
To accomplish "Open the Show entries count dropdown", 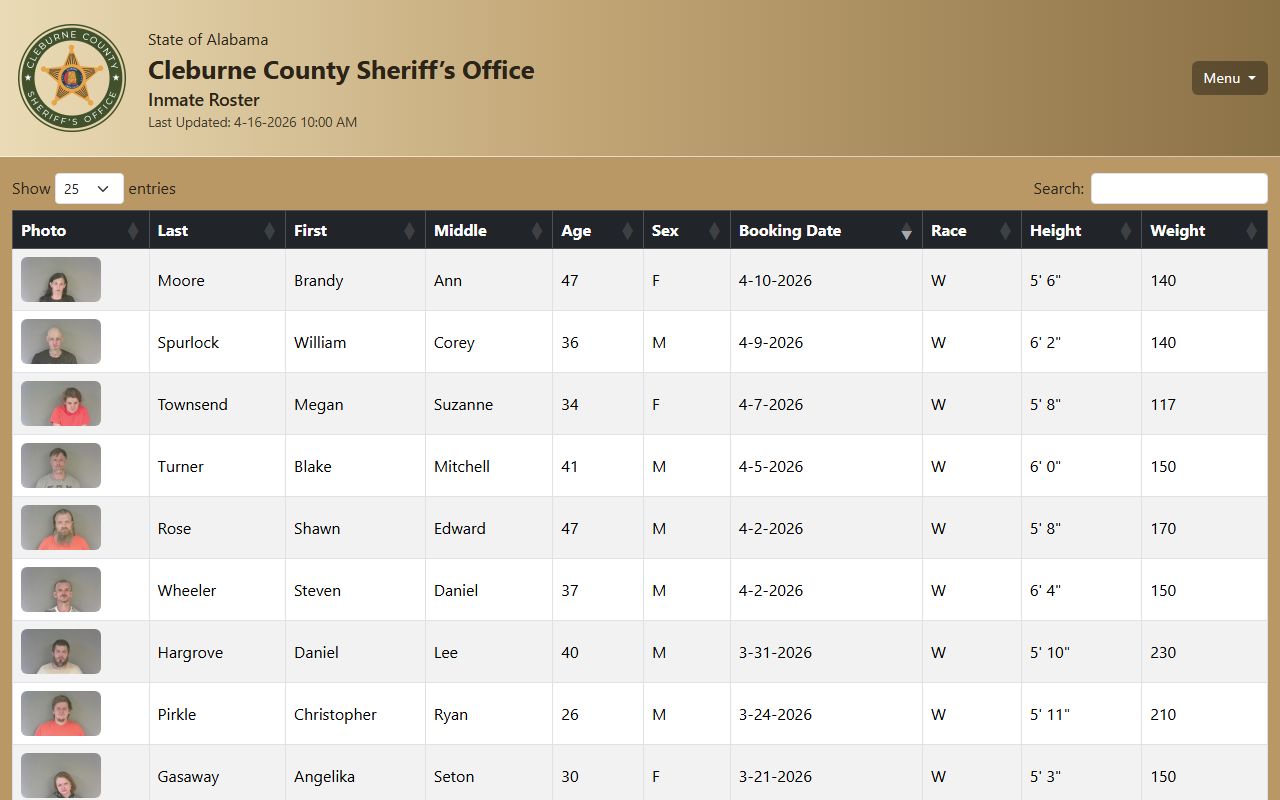I will tap(89, 188).
